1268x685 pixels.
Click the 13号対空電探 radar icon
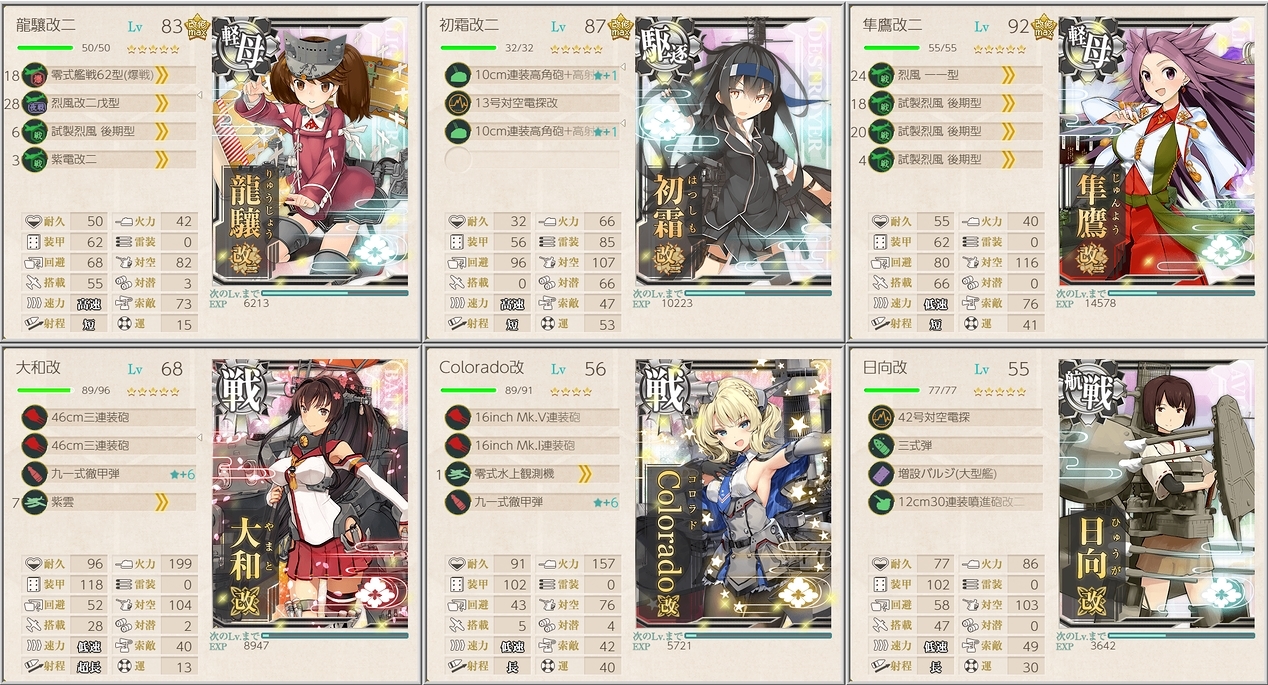tap(457, 102)
